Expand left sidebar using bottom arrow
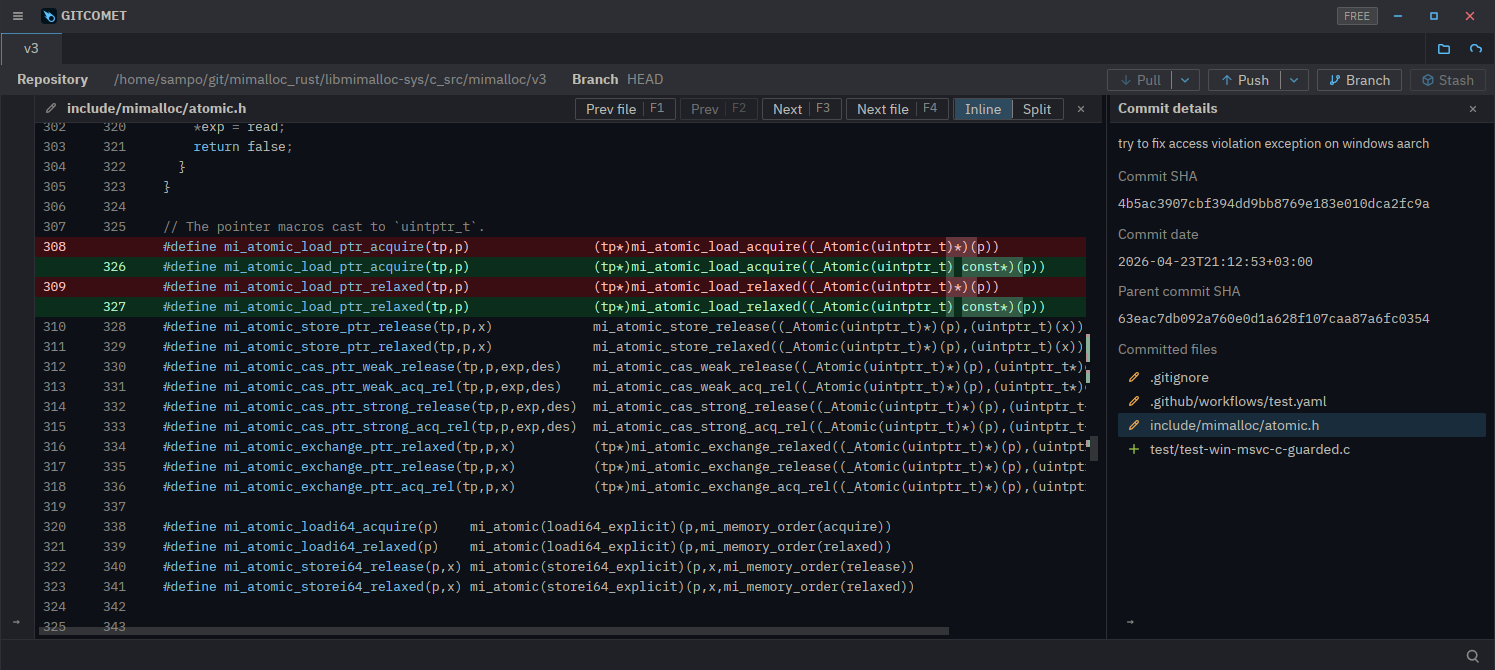 (16, 622)
